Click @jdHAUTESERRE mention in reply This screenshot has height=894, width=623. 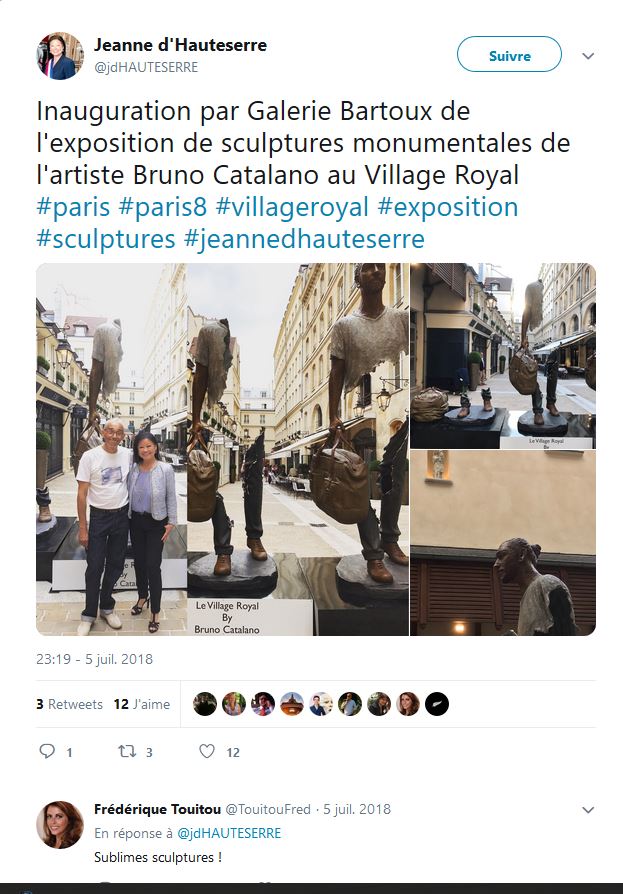(x=229, y=833)
